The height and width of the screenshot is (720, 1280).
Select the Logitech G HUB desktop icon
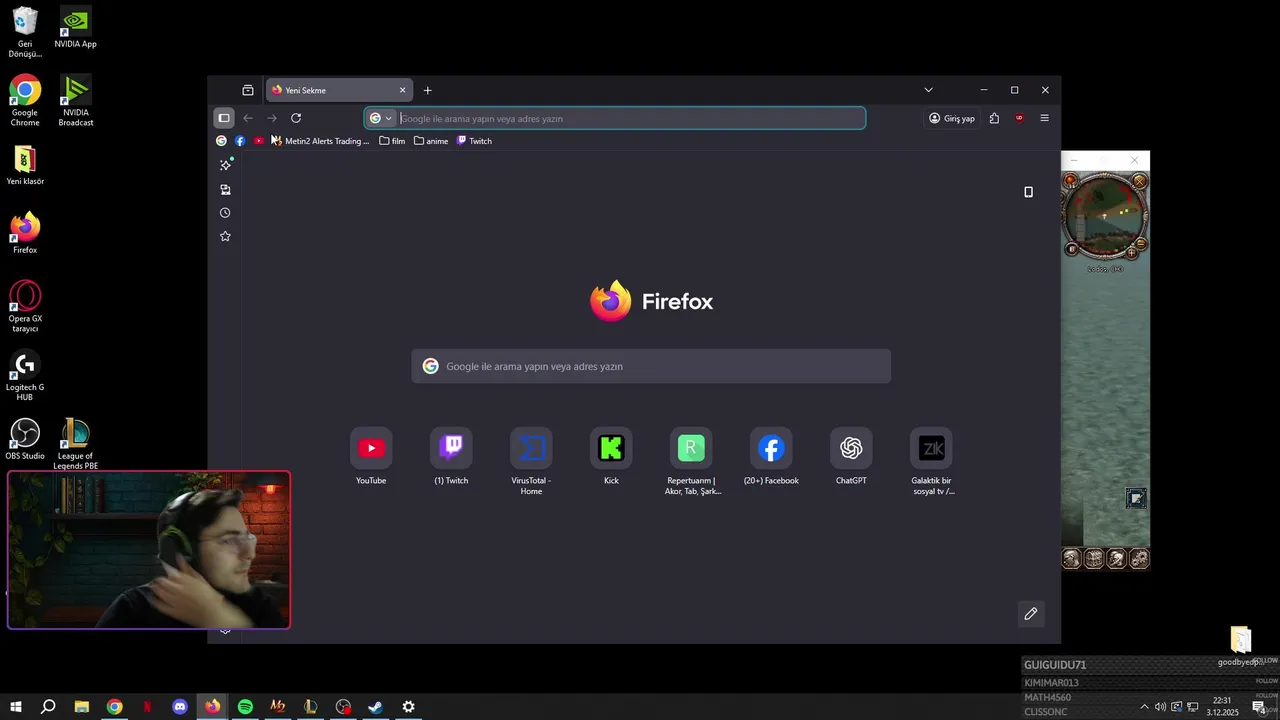pos(25,376)
